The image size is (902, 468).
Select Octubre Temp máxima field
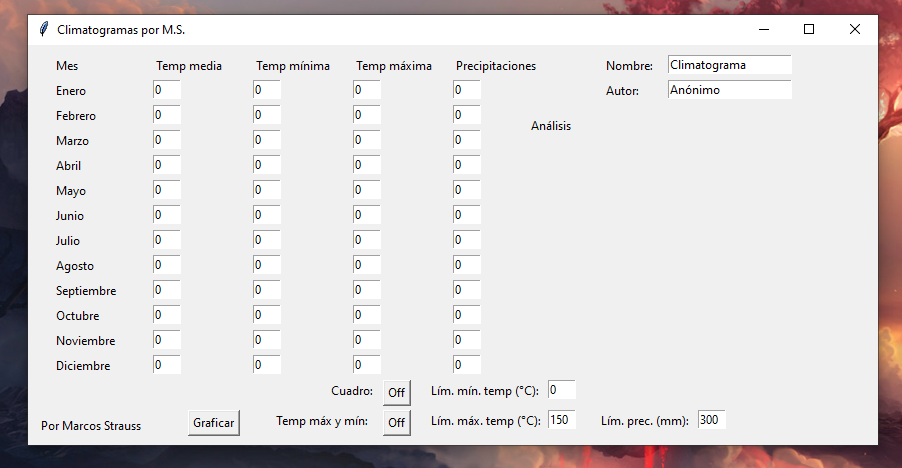click(367, 314)
